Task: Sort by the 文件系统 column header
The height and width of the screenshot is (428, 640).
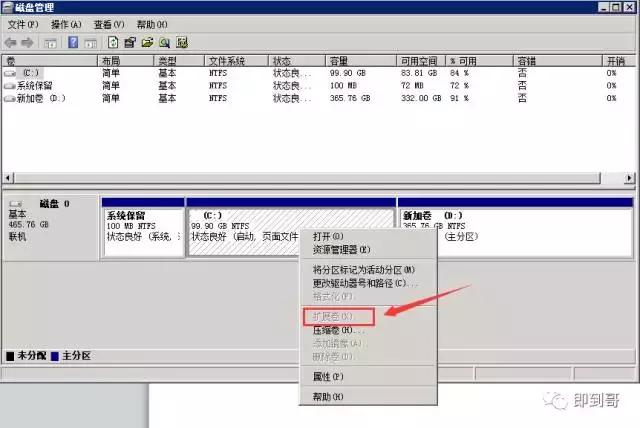Action: 237,61
